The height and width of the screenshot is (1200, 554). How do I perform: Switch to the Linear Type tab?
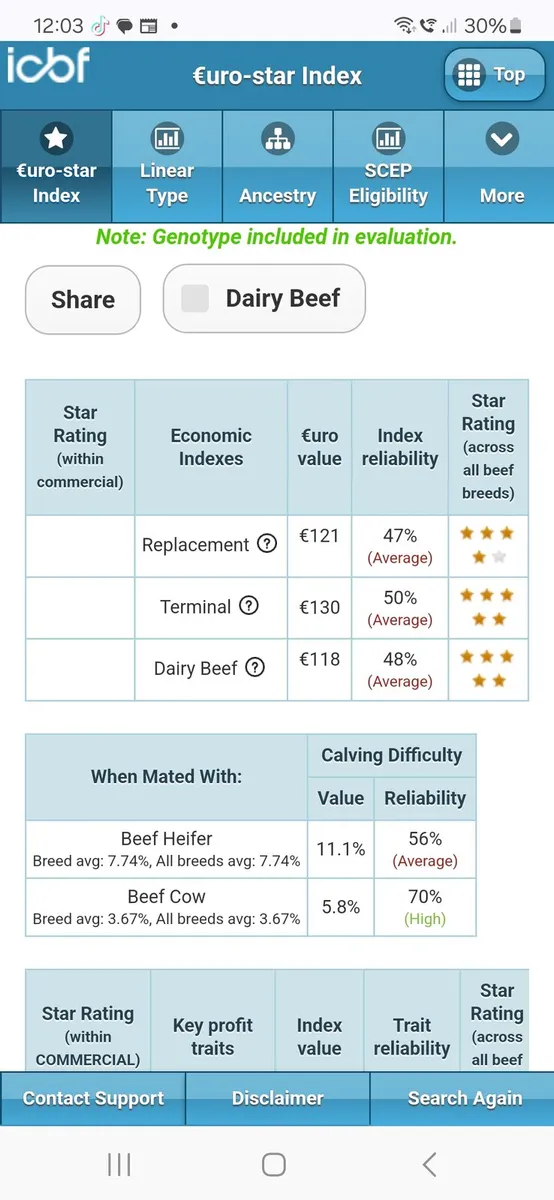click(167, 166)
